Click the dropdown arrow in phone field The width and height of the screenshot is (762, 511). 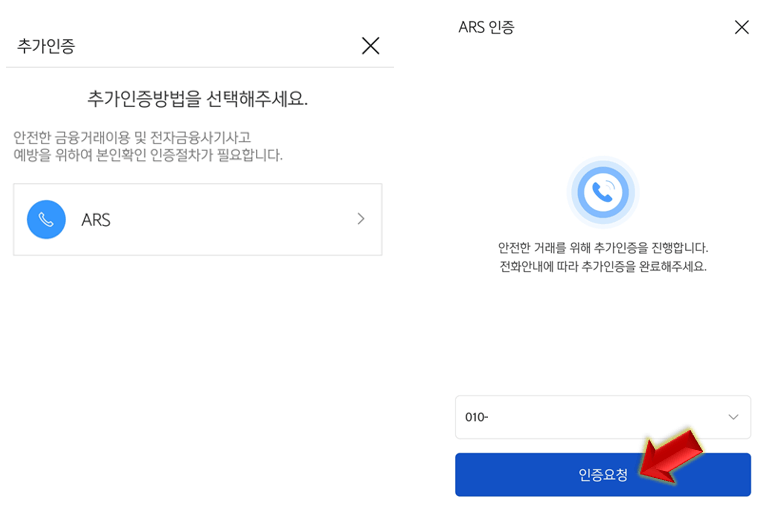click(x=733, y=417)
